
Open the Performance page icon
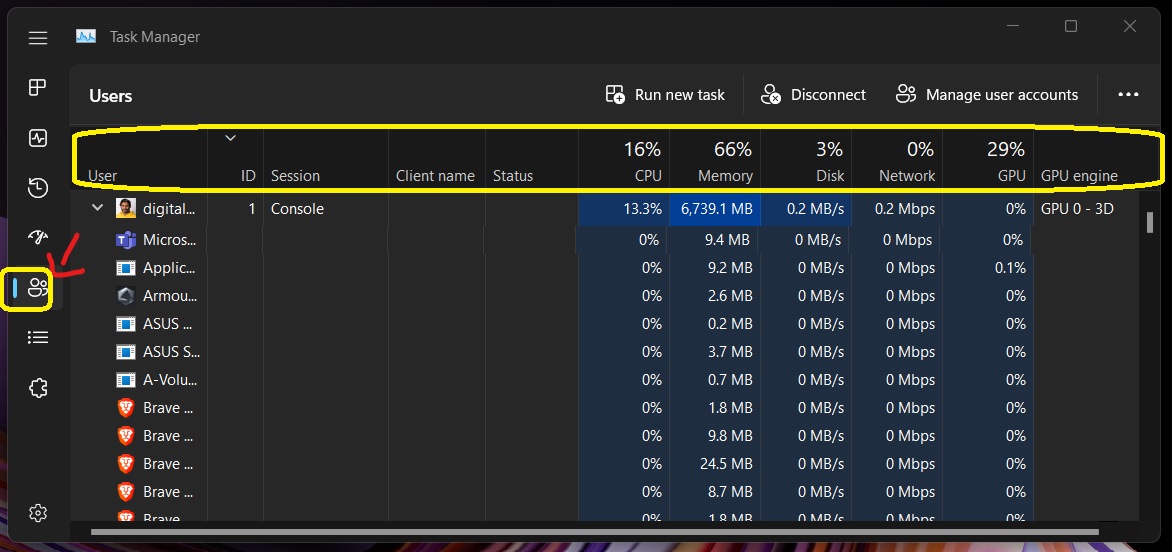pos(38,138)
